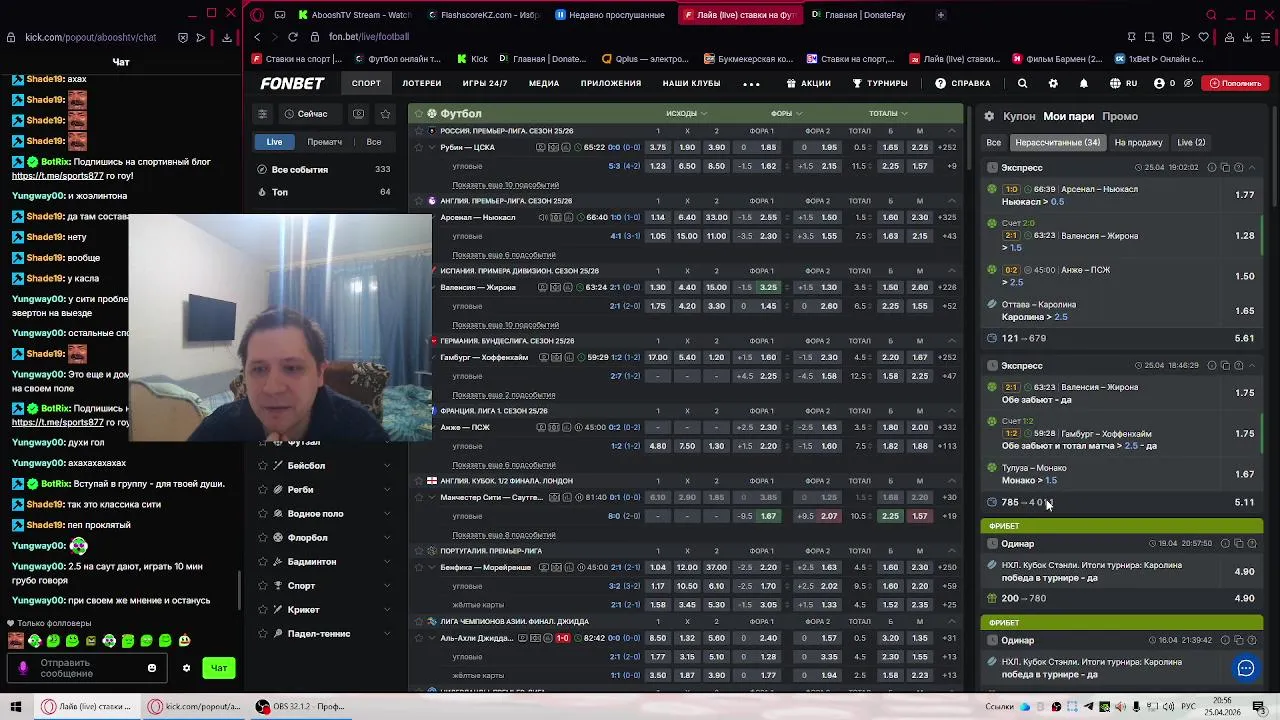
Task: Favorite Бадминтон with its star
Action: pos(263,562)
